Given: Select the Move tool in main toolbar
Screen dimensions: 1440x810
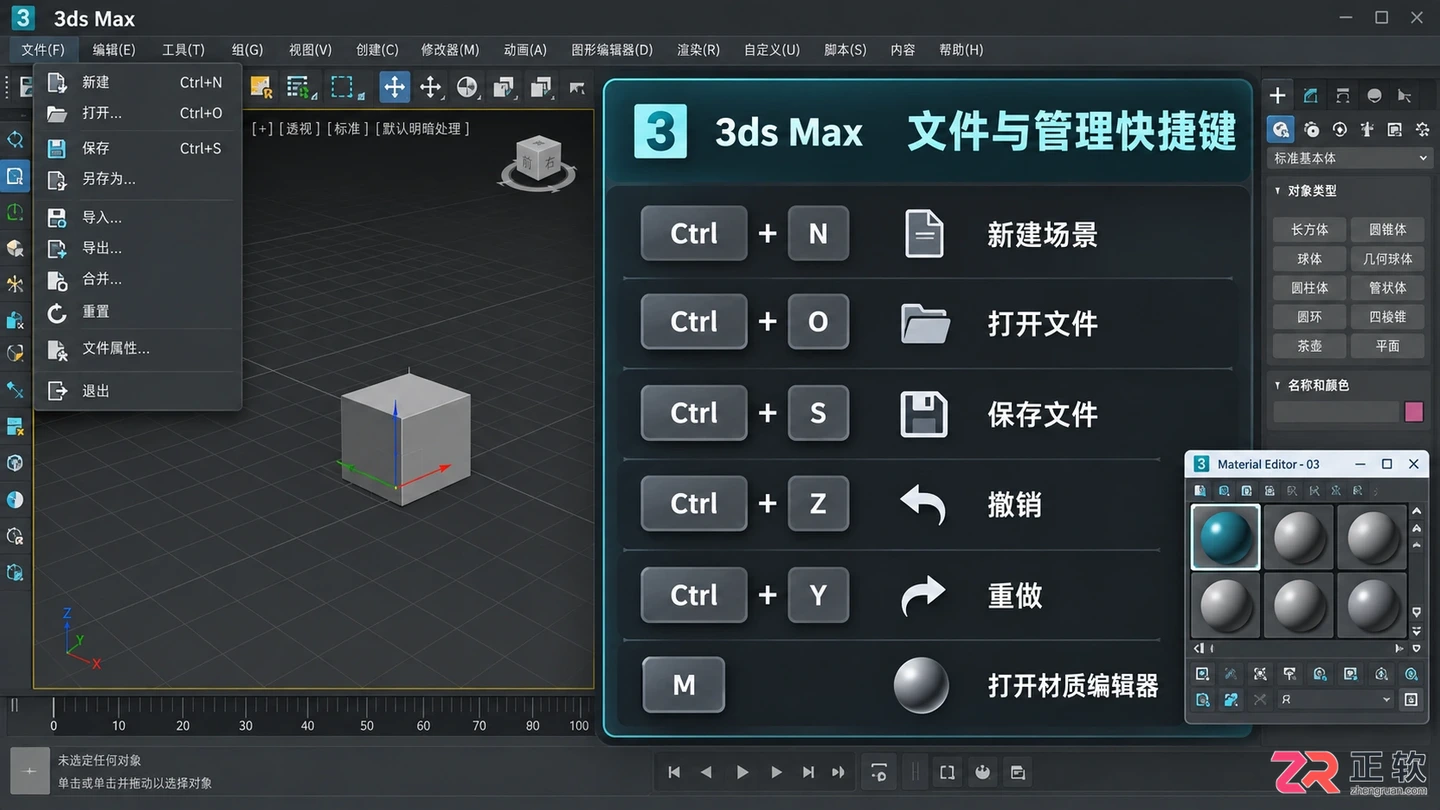Looking at the screenshot, I should 394,87.
